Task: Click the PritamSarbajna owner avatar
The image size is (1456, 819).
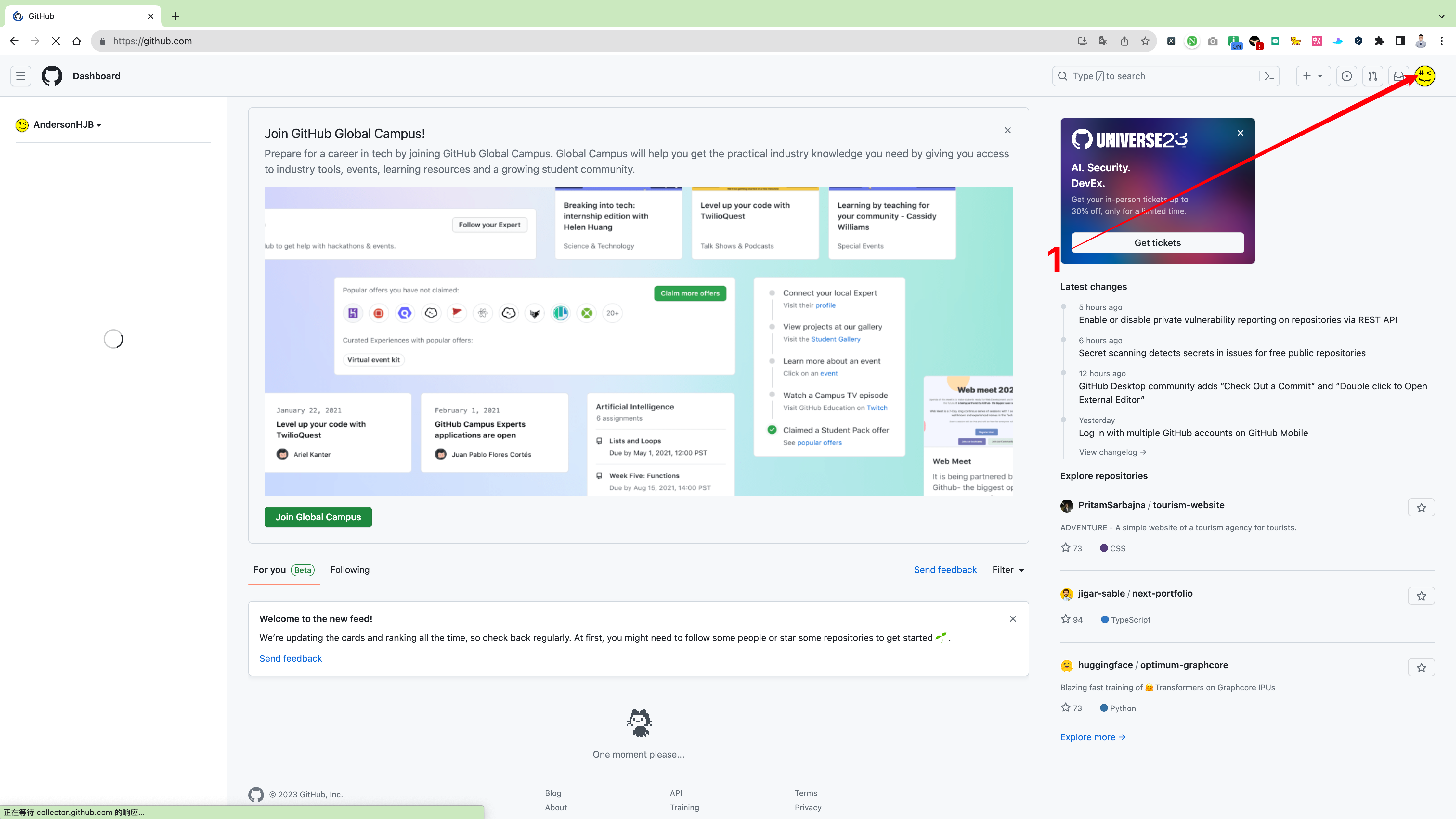Action: coord(1067,506)
